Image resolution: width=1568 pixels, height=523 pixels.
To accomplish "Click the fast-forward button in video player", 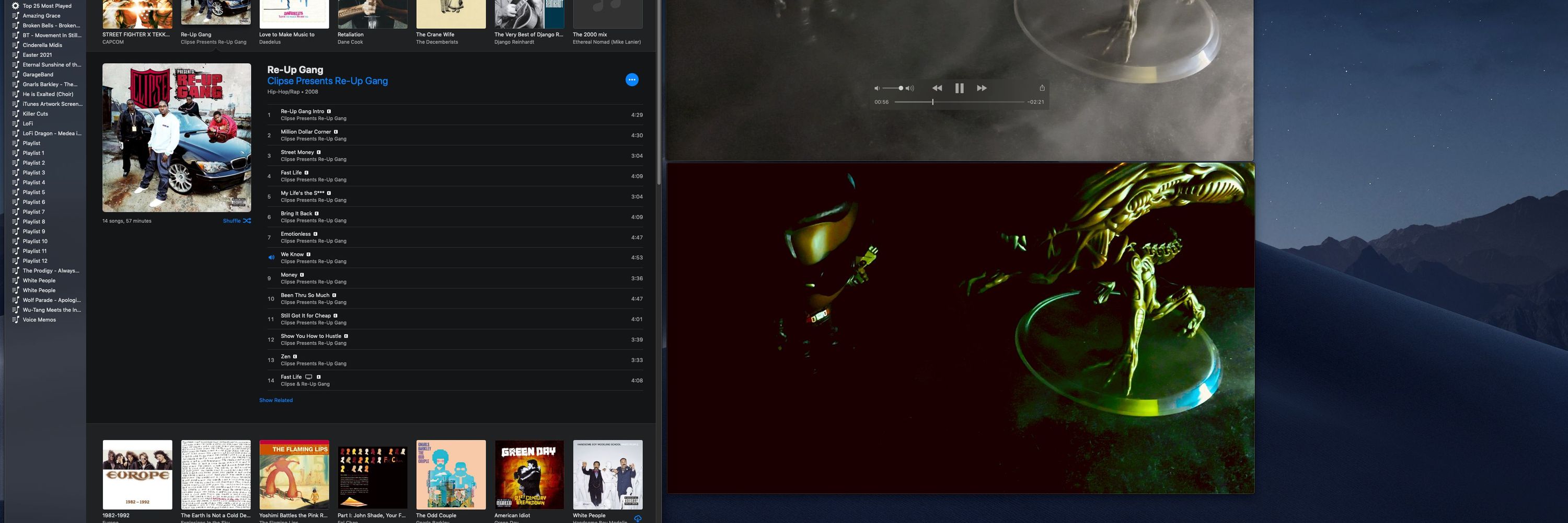I will coord(982,88).
